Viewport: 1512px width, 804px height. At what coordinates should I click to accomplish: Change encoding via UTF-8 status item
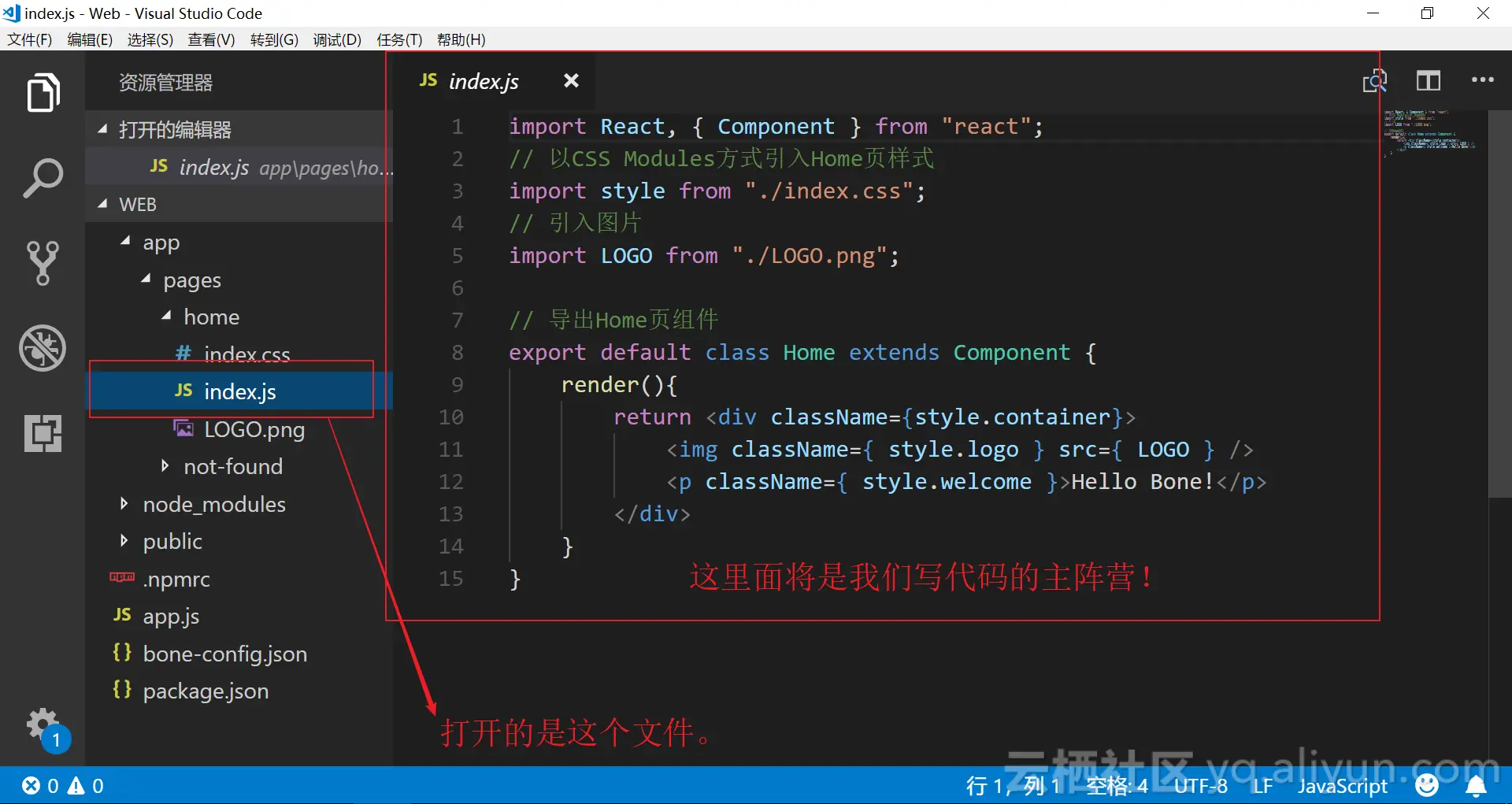click(1201, 785)
